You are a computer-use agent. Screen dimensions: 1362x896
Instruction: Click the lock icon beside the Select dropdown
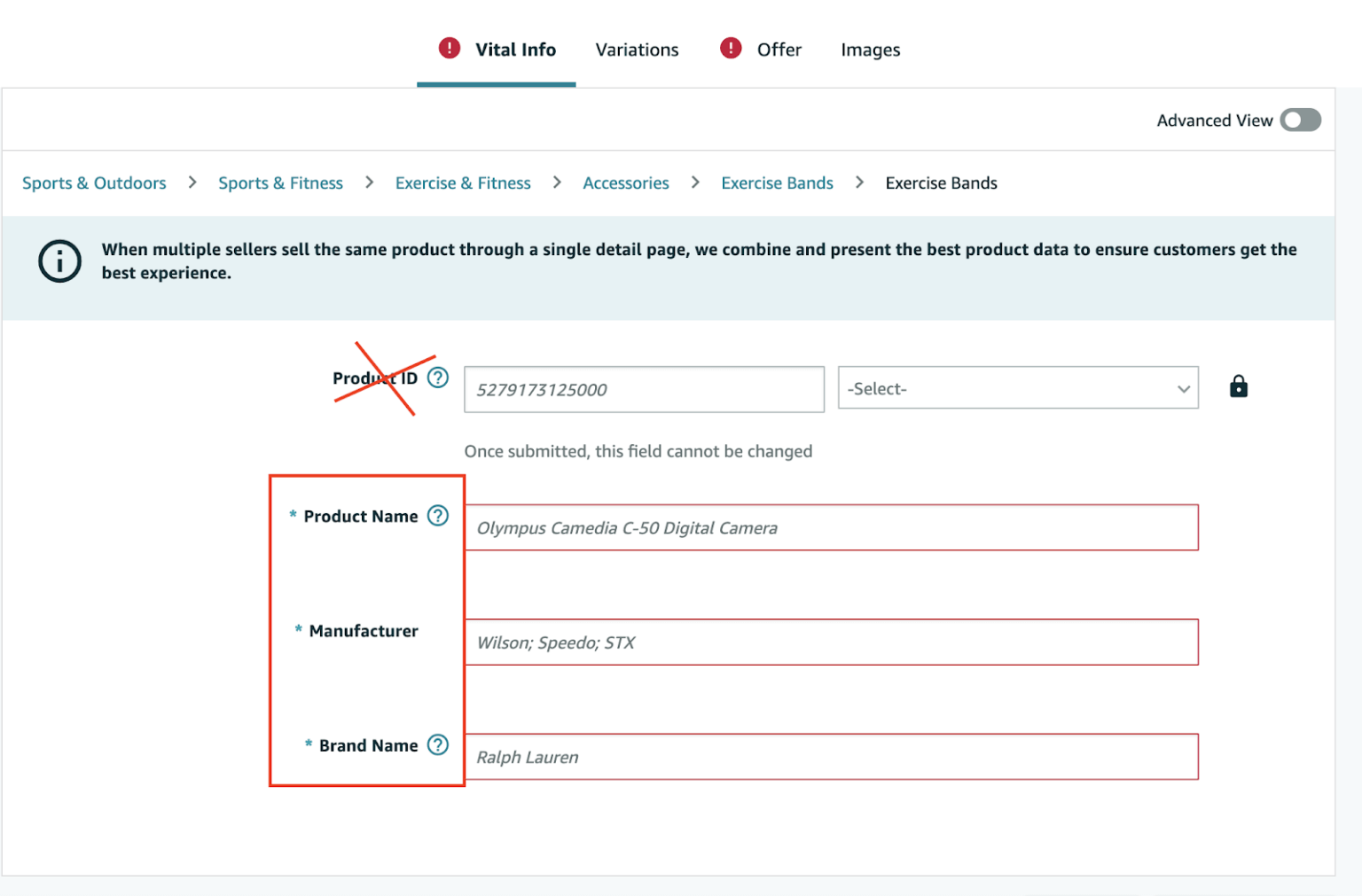[x=1238, y=386]
